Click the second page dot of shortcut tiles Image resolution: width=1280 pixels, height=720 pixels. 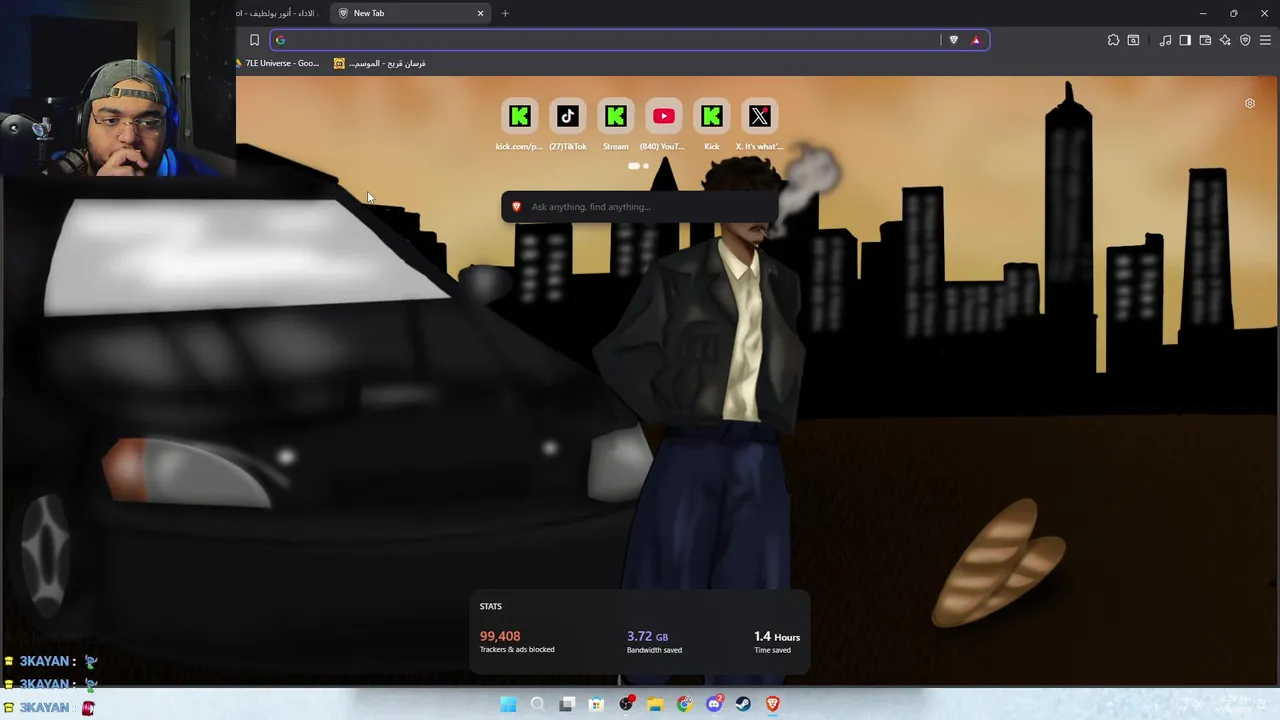[x=646, y=166]
